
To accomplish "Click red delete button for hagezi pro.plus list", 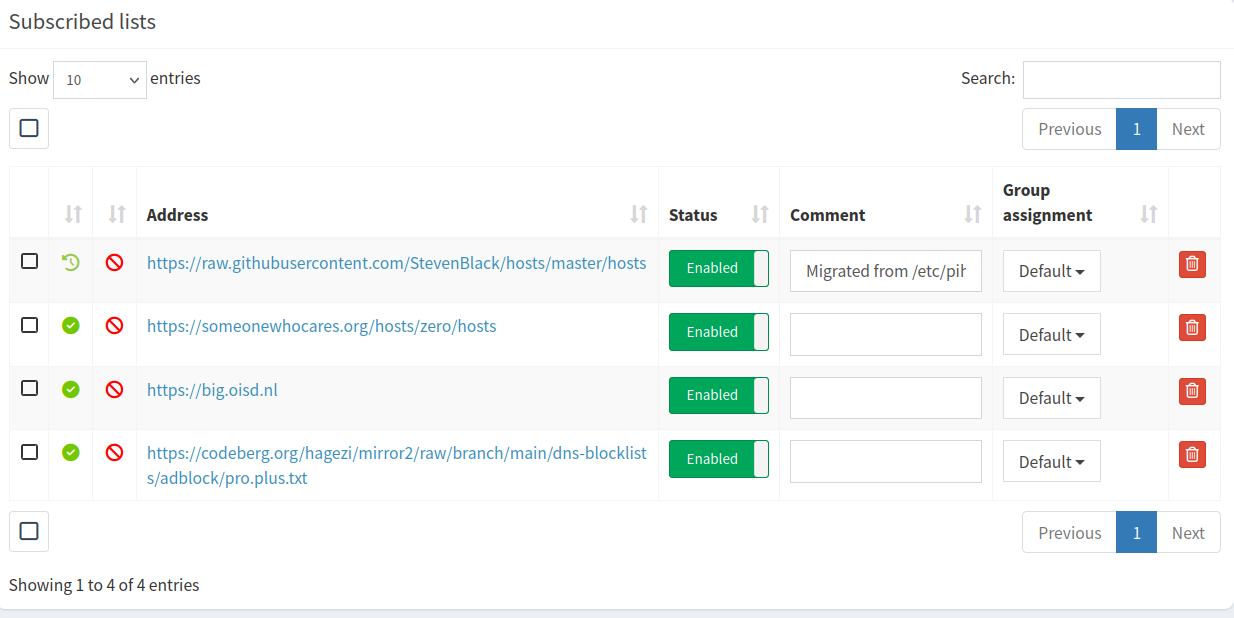I will [x=1192, y=455].
